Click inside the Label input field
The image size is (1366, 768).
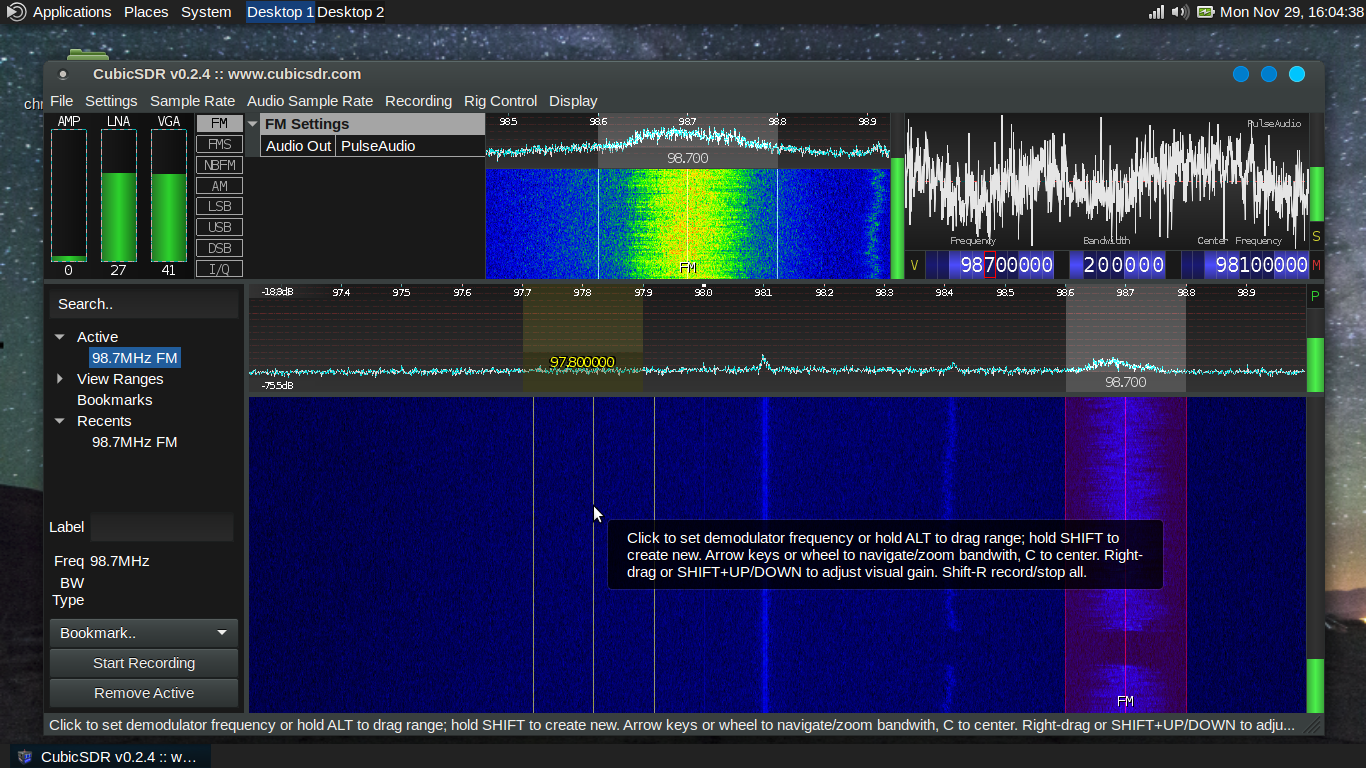pyautogui.click(x=161, y=527)
